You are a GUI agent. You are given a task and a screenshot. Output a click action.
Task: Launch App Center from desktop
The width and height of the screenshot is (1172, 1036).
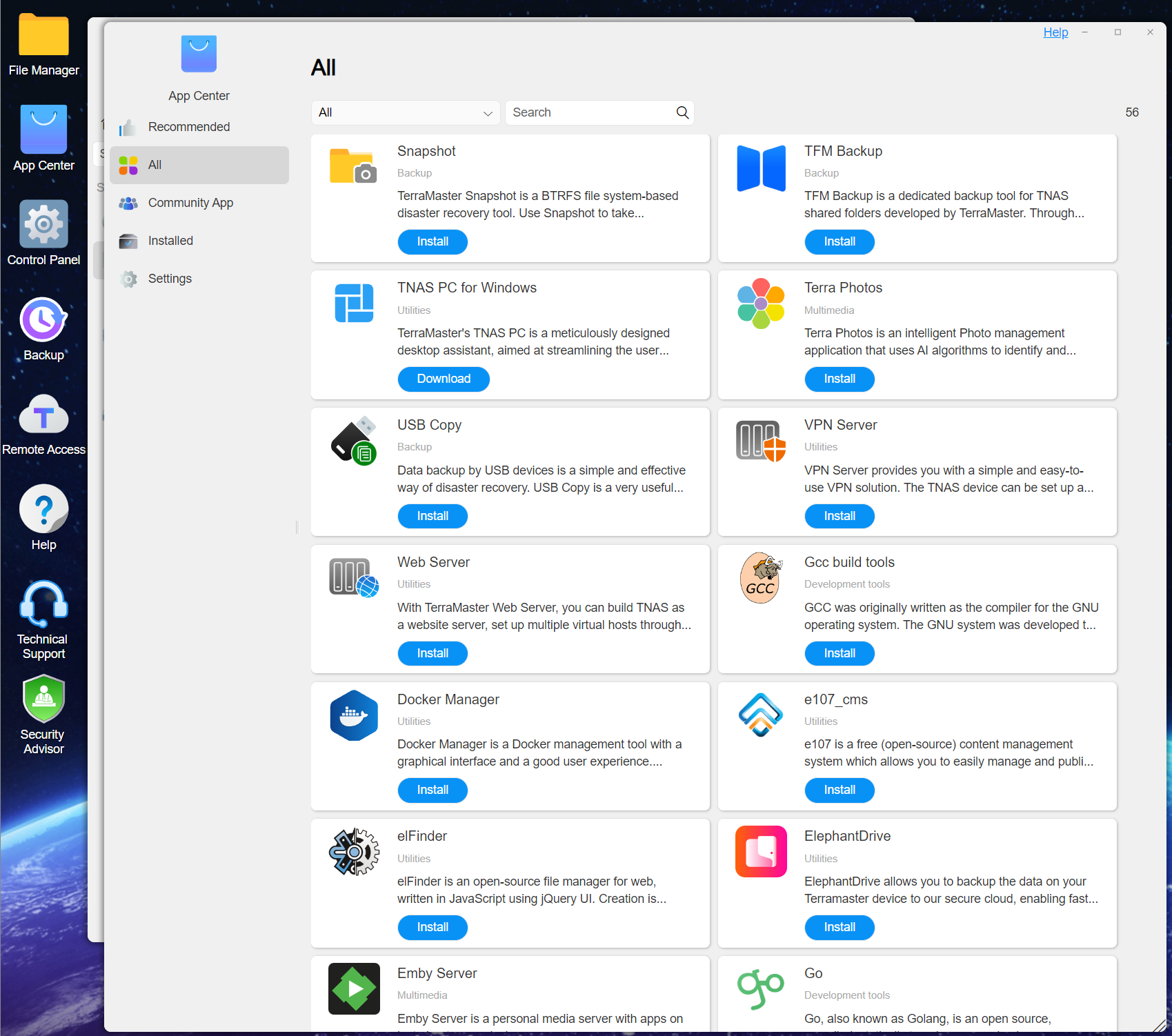point(43,139)
